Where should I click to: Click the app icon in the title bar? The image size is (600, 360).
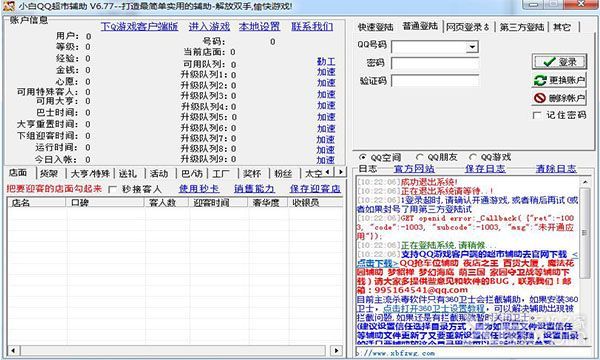coord(8,6)
